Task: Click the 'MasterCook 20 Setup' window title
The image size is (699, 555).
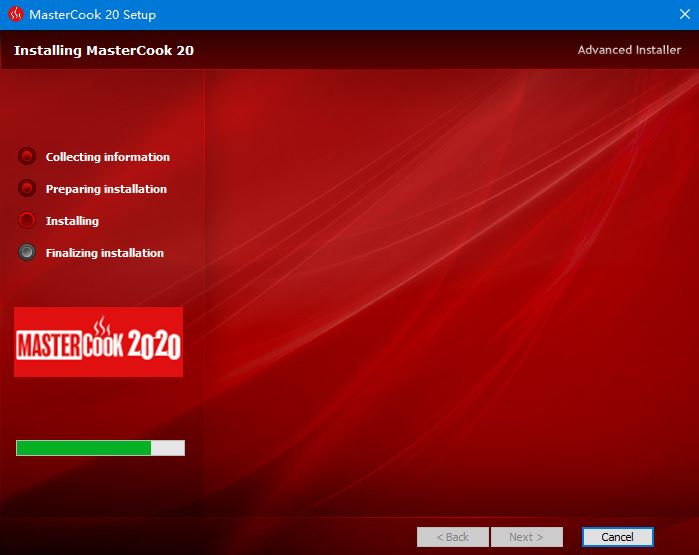Action: (93, 15)
